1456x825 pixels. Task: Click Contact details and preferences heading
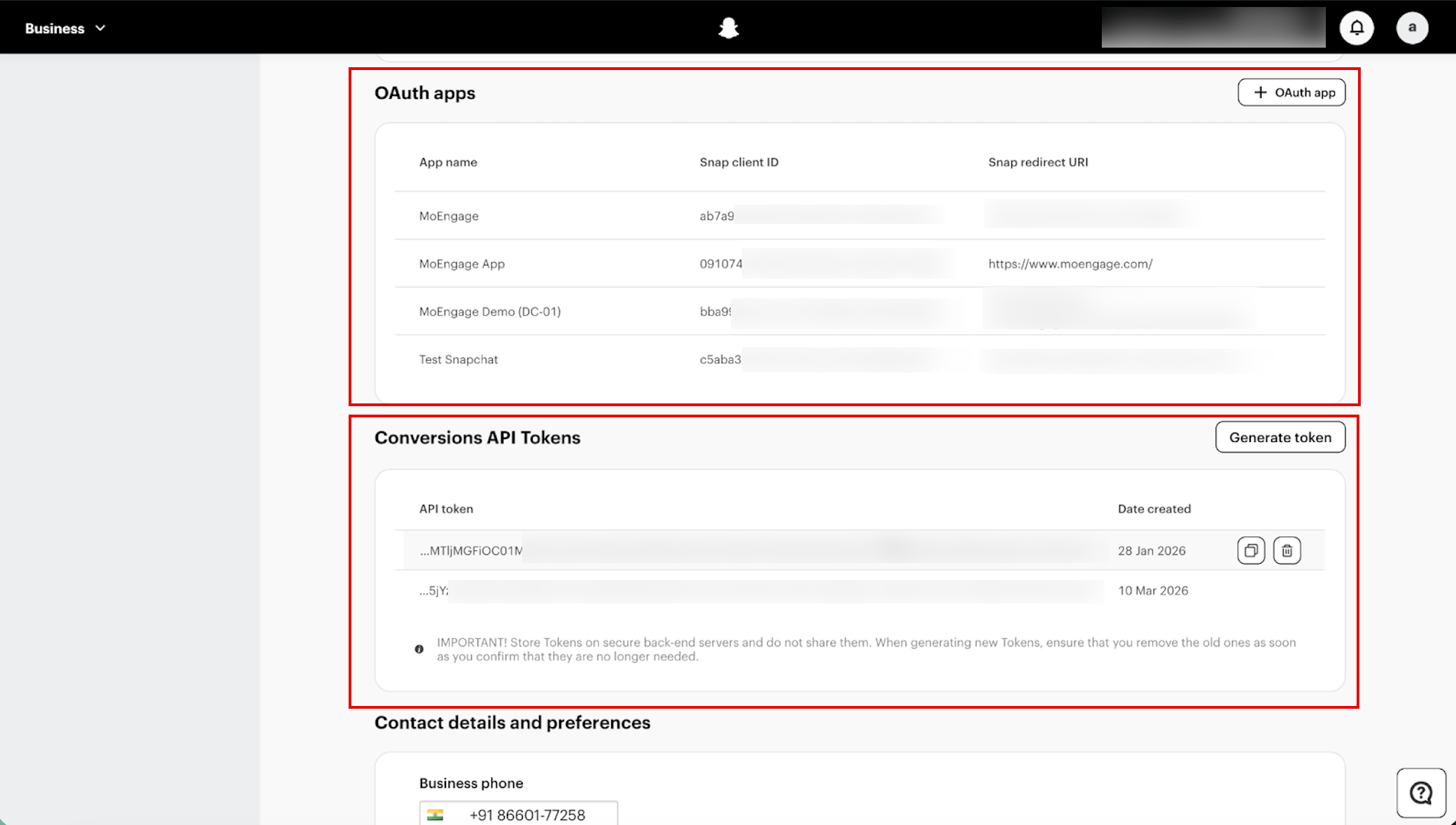point(512,723)
